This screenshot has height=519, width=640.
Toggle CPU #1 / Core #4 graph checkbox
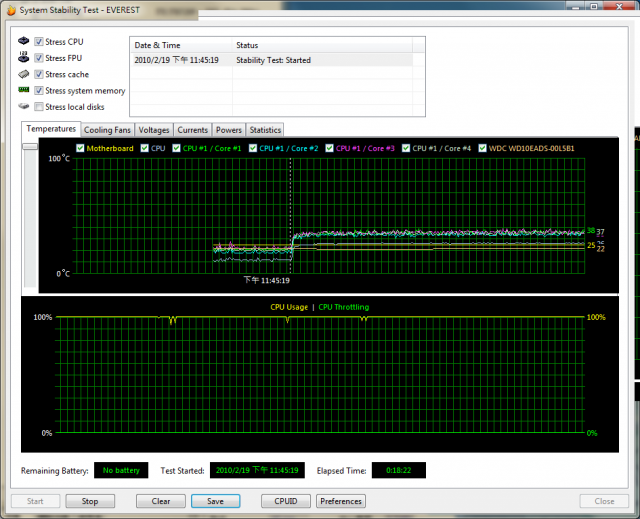tap(406, 148)
